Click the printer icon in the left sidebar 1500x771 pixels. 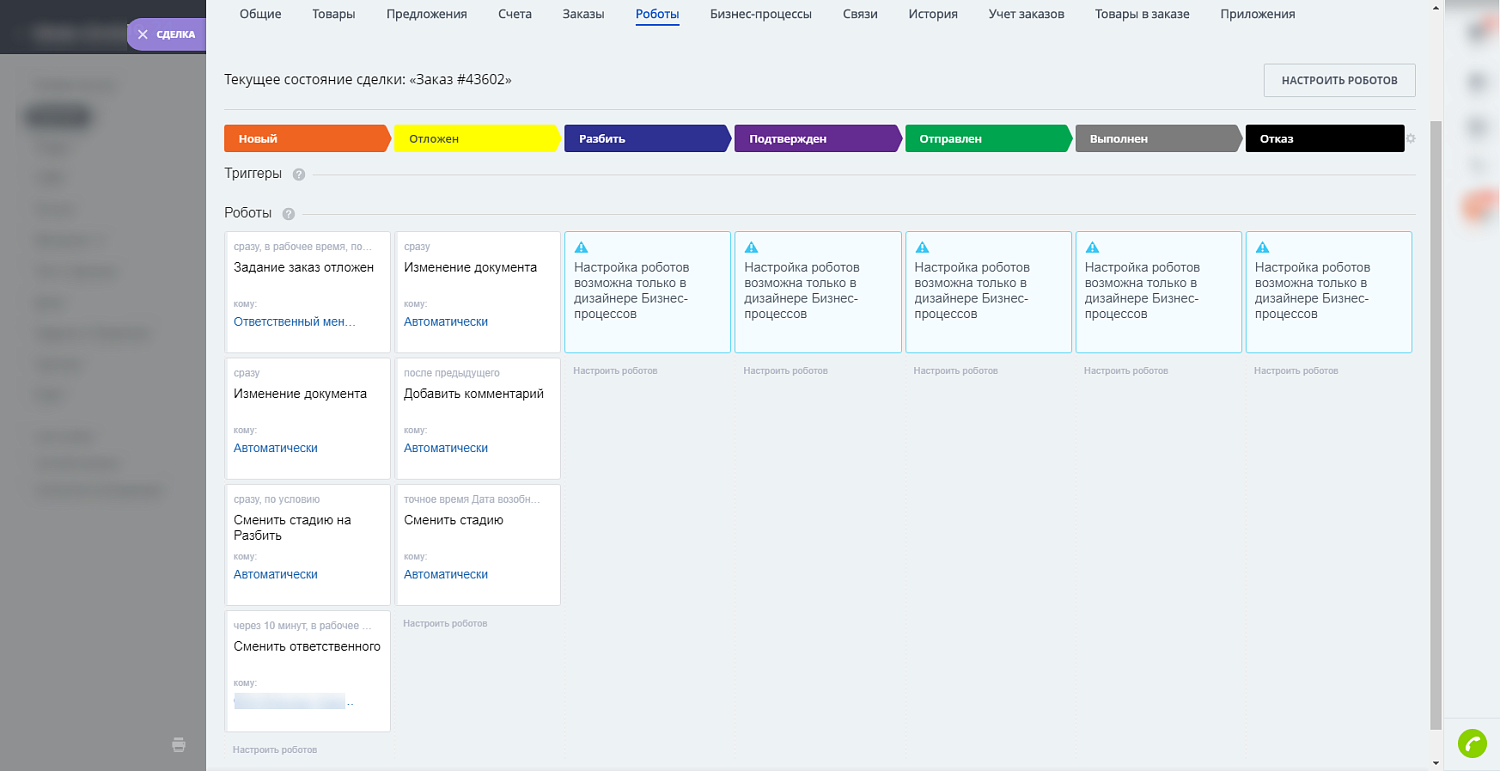178,745
